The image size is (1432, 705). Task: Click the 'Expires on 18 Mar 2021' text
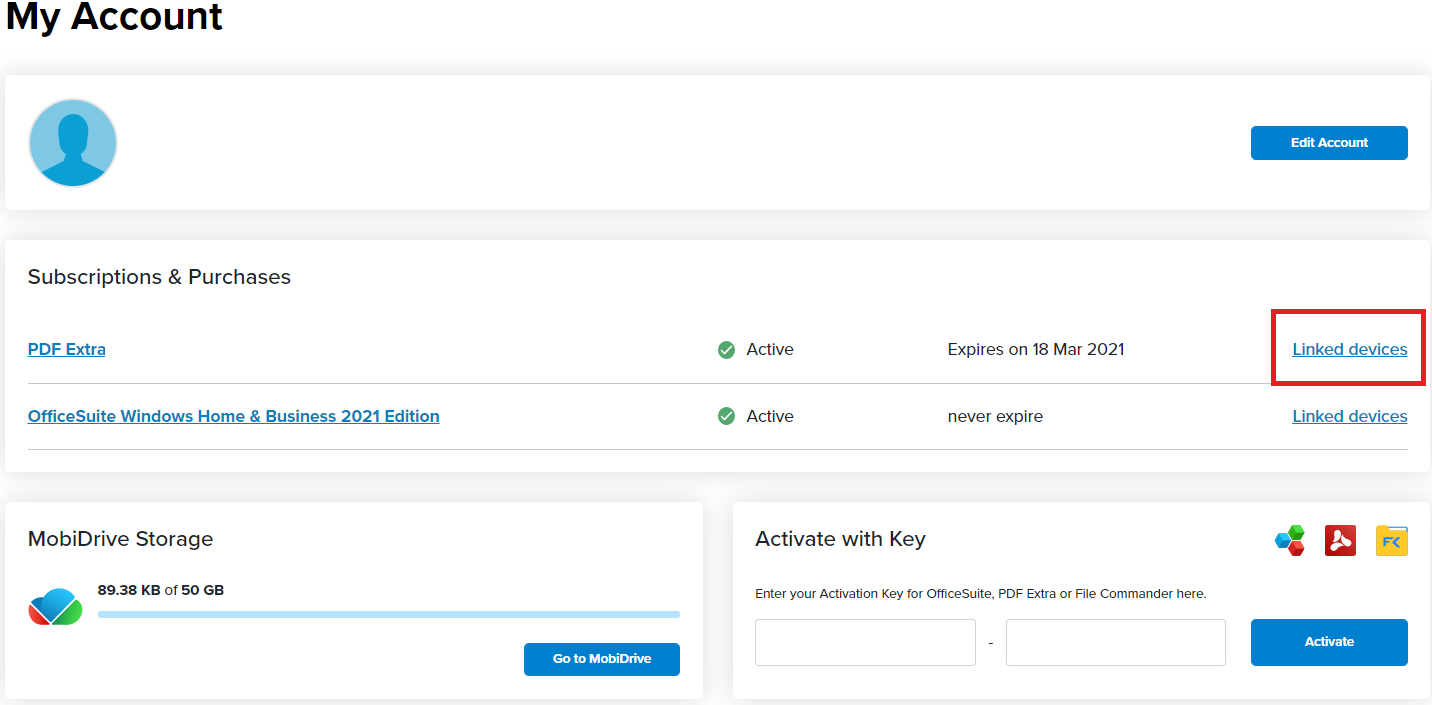(x=1036, y=349)
